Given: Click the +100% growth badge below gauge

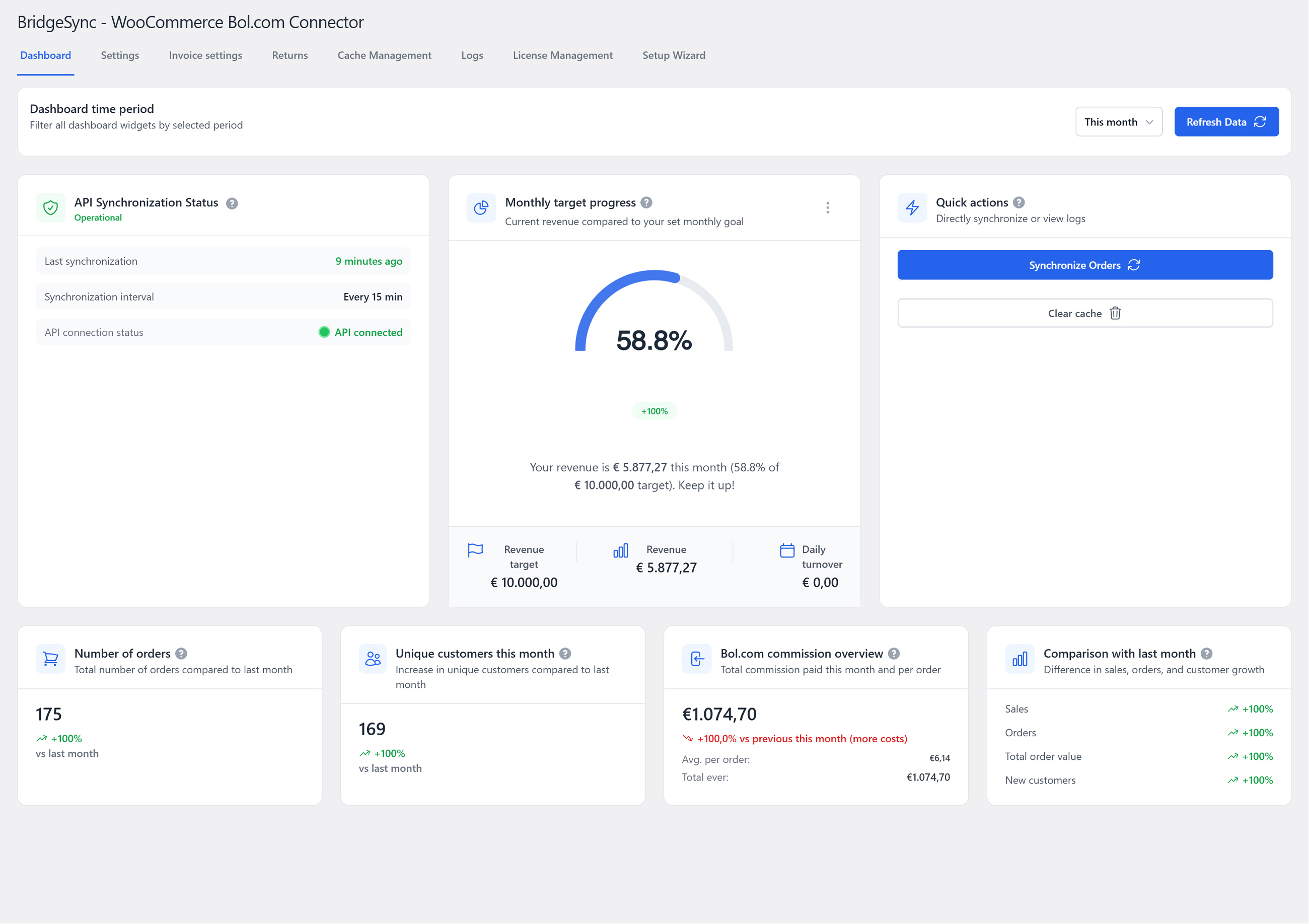Looking at the screenshot, I should click(654, 411).
